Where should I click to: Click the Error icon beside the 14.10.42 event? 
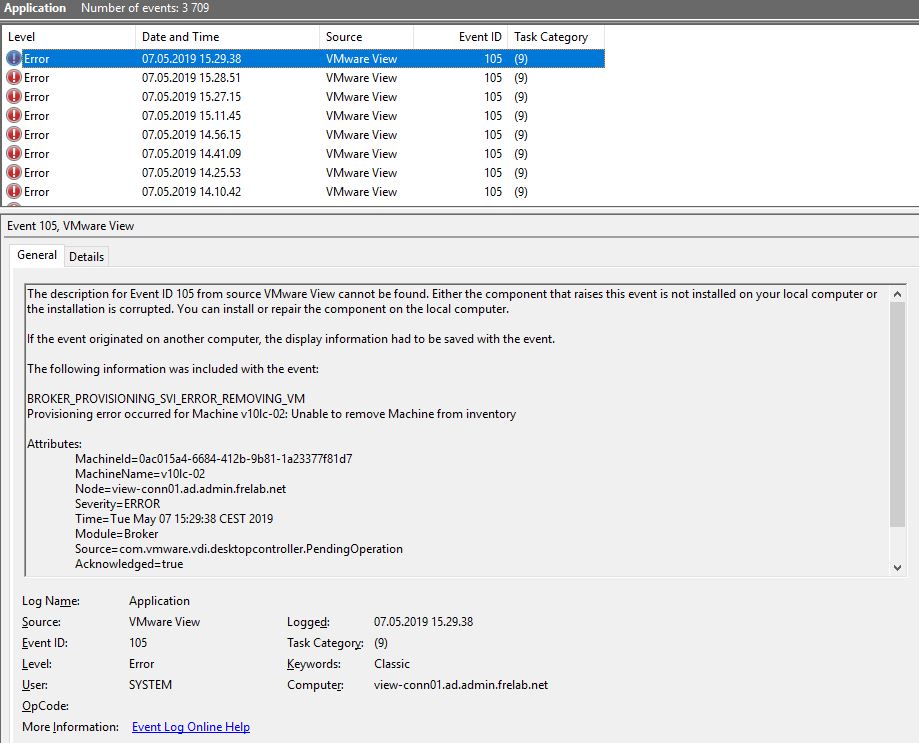[13, 191]
